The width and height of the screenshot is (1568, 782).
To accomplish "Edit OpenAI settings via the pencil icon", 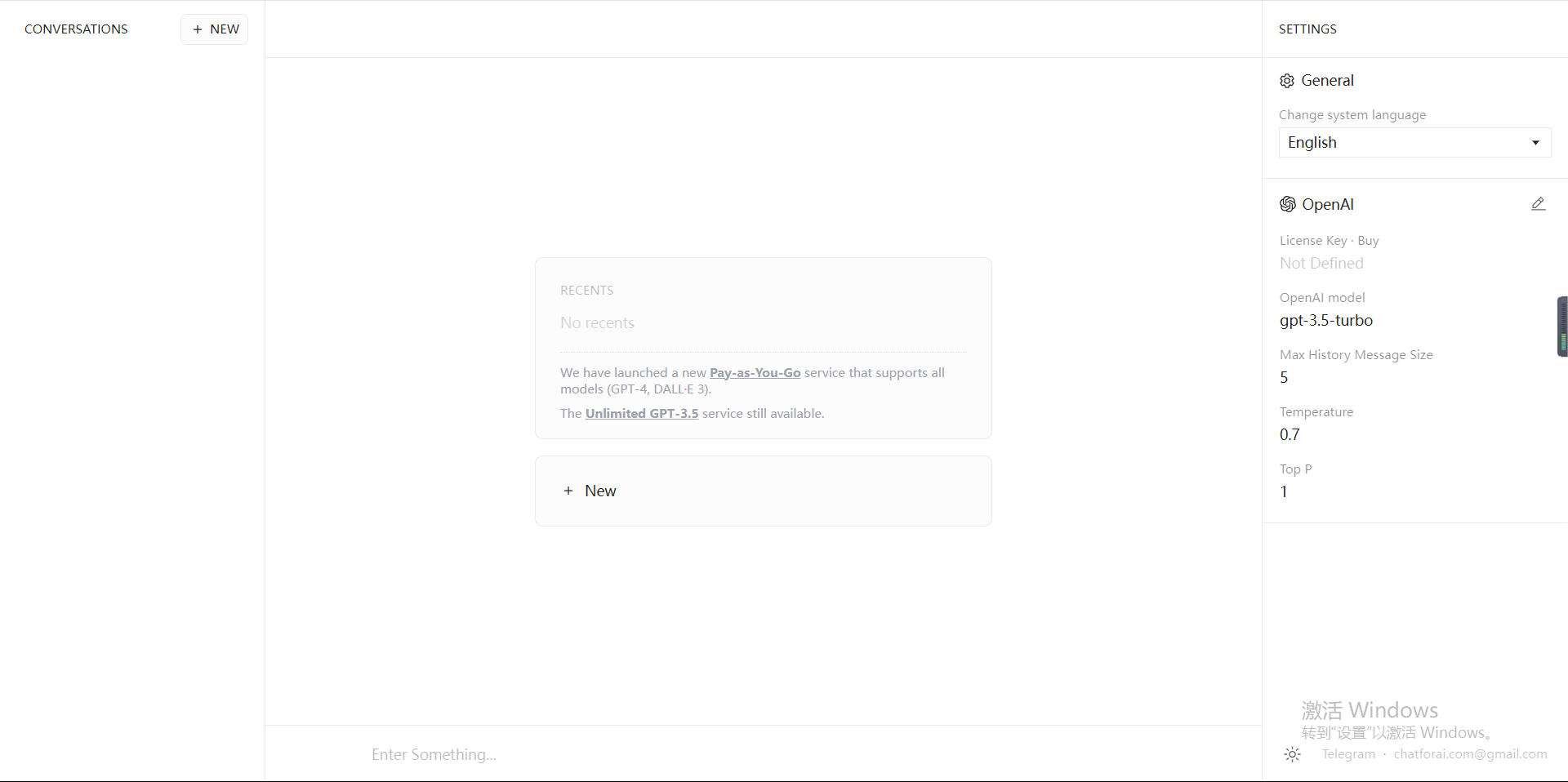I will pyautogui.click(x=1538, y=203).
